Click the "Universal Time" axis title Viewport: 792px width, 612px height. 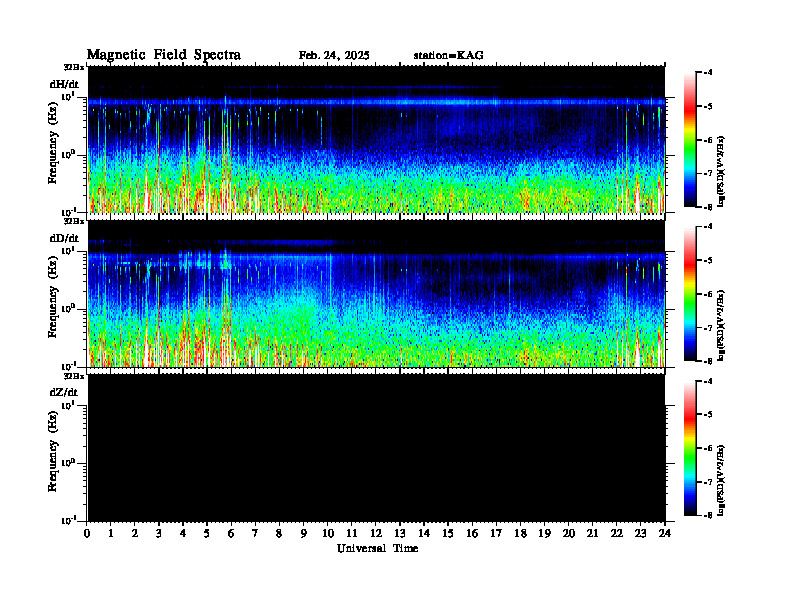click(377, 548)
